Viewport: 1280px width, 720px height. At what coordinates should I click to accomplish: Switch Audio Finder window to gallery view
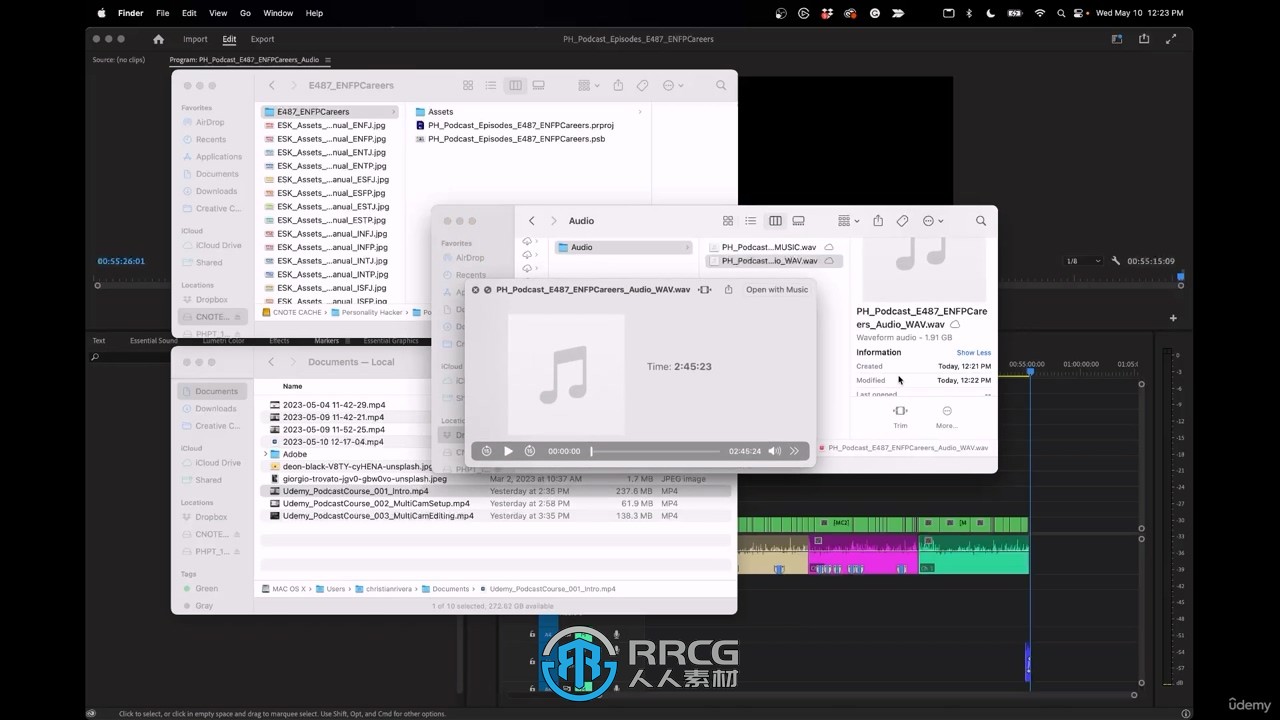click(x=798, y=221)
